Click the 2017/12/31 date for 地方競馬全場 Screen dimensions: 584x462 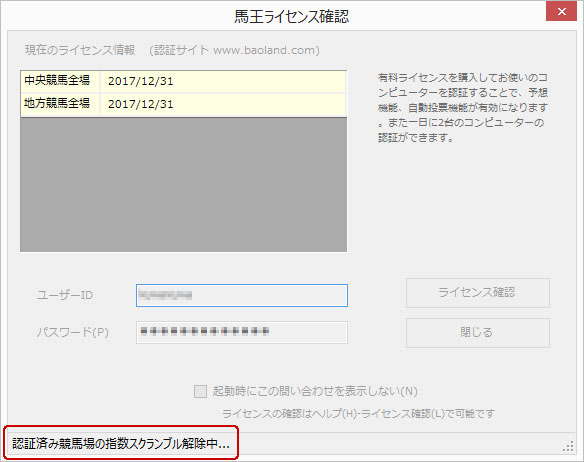click(x=141, y=104)
